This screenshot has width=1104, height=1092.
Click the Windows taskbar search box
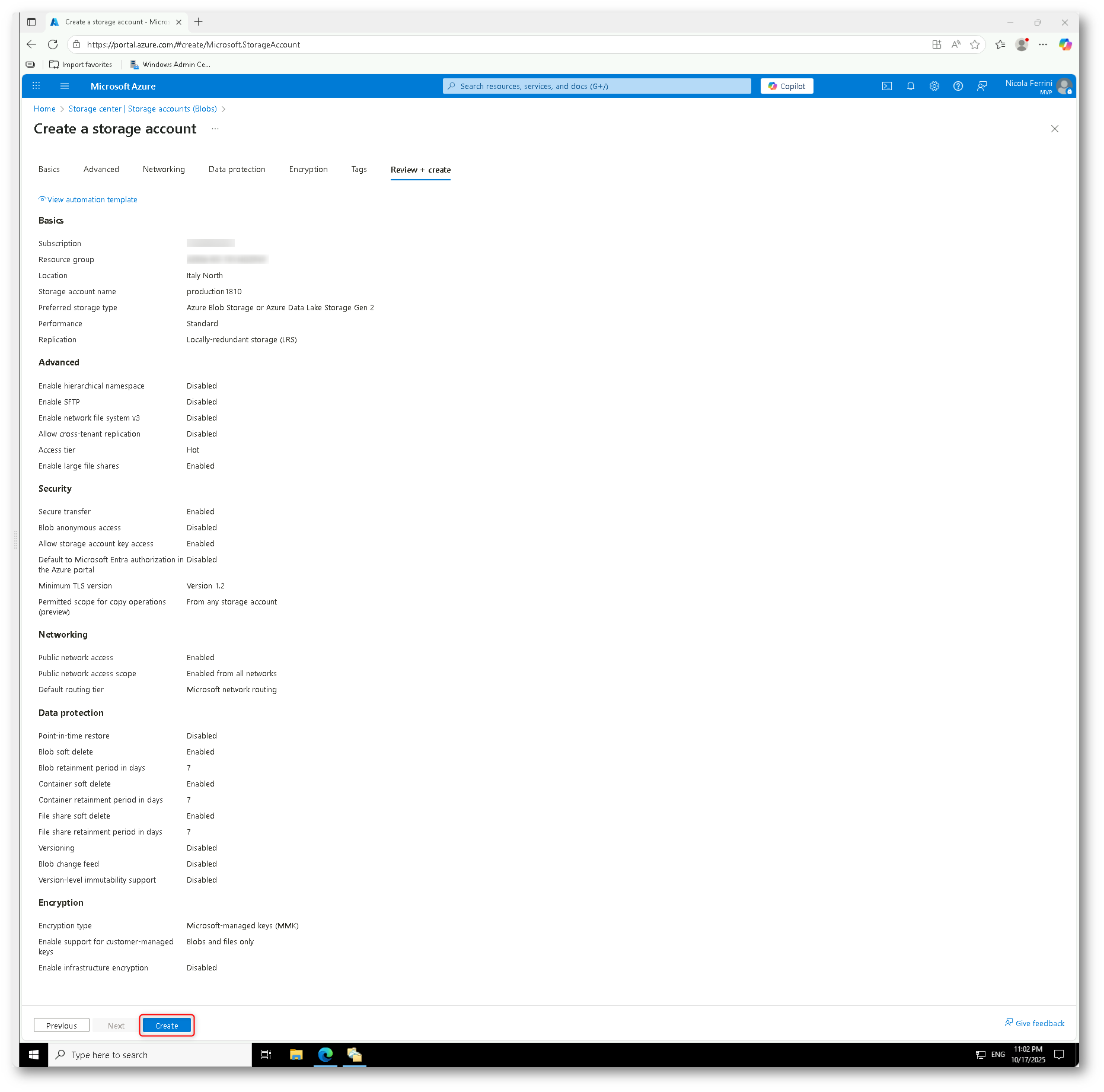(150, 1055)
